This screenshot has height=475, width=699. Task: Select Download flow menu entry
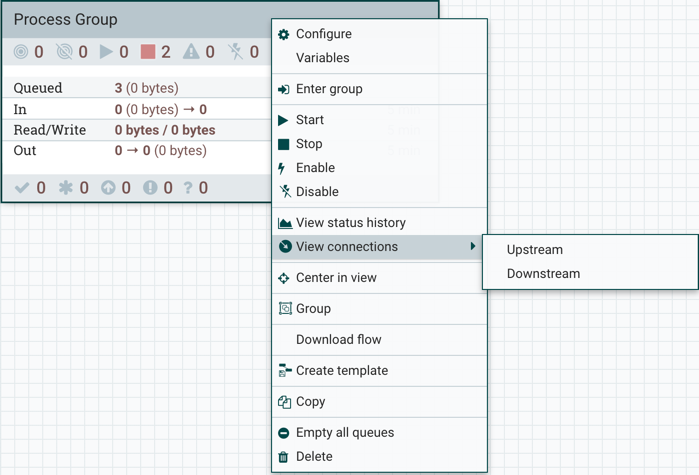[338, 340]
